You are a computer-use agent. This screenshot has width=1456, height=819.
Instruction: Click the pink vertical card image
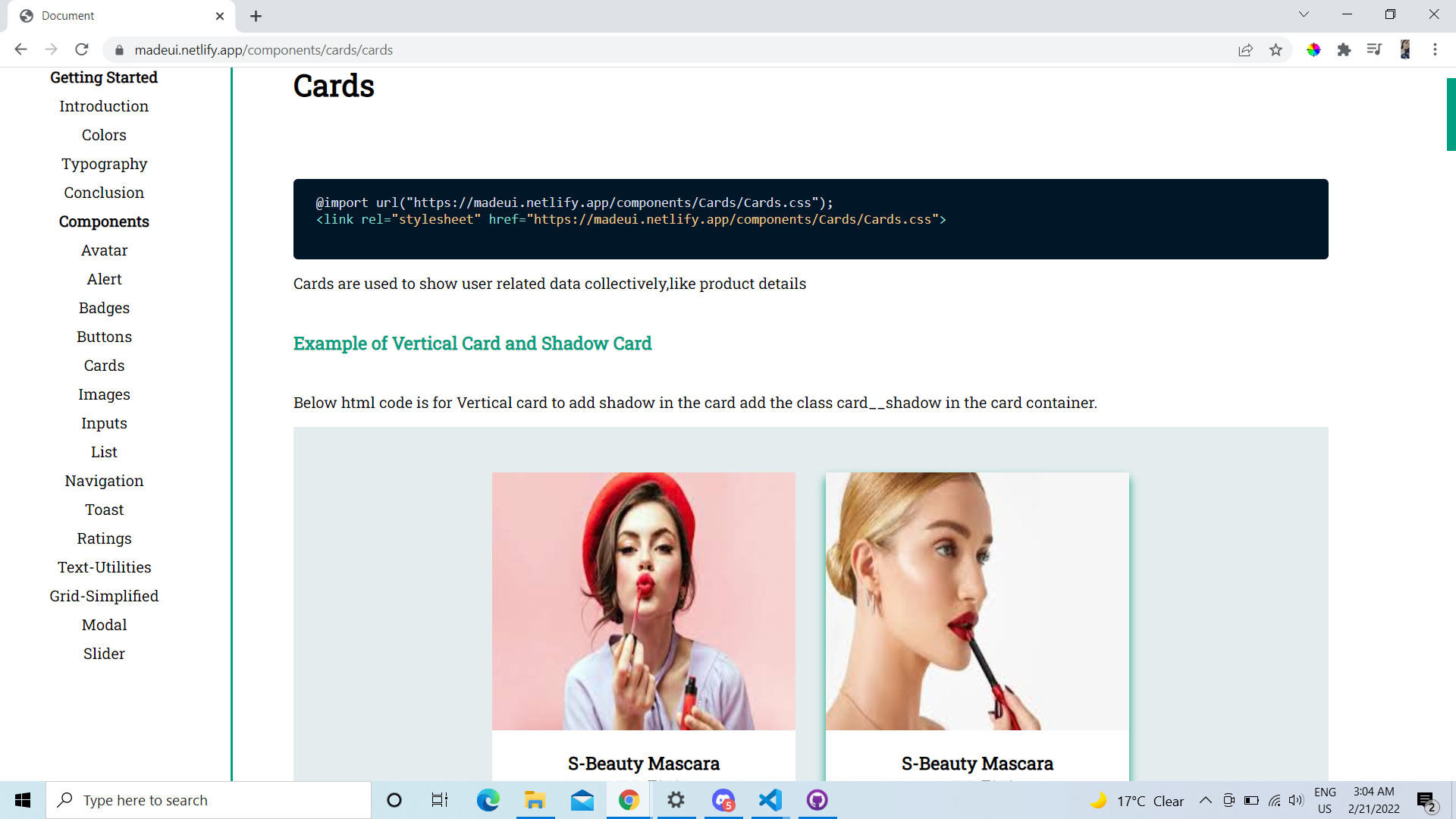(643, 601)
